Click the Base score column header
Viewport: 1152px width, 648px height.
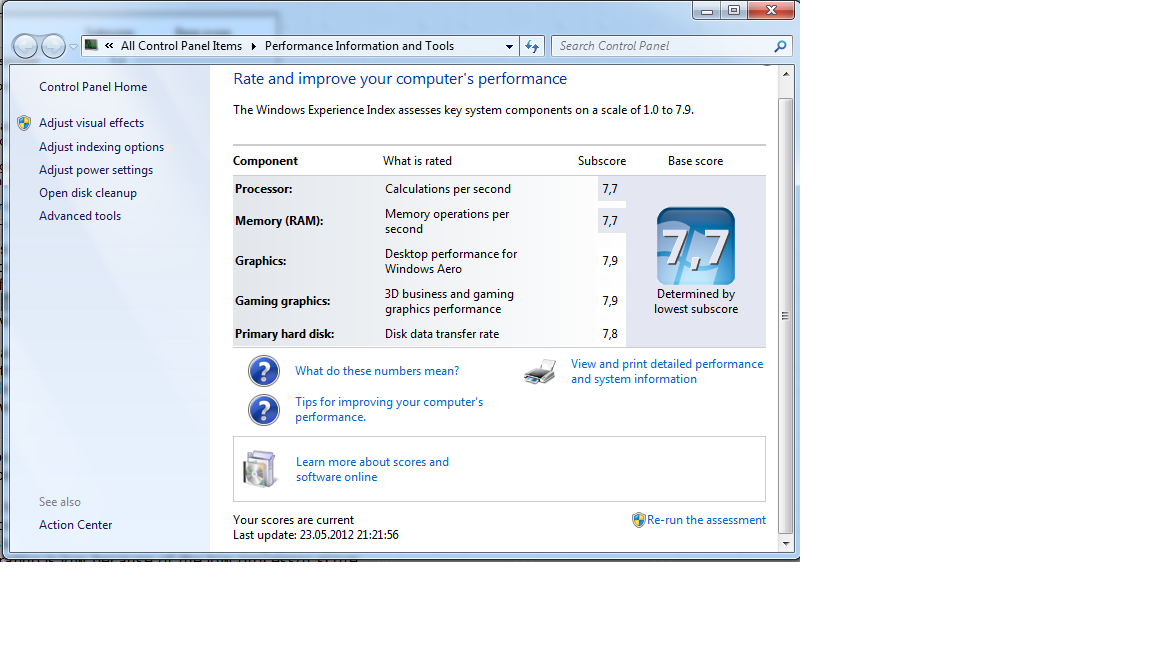pyautogui.click(x=695, y=161)
